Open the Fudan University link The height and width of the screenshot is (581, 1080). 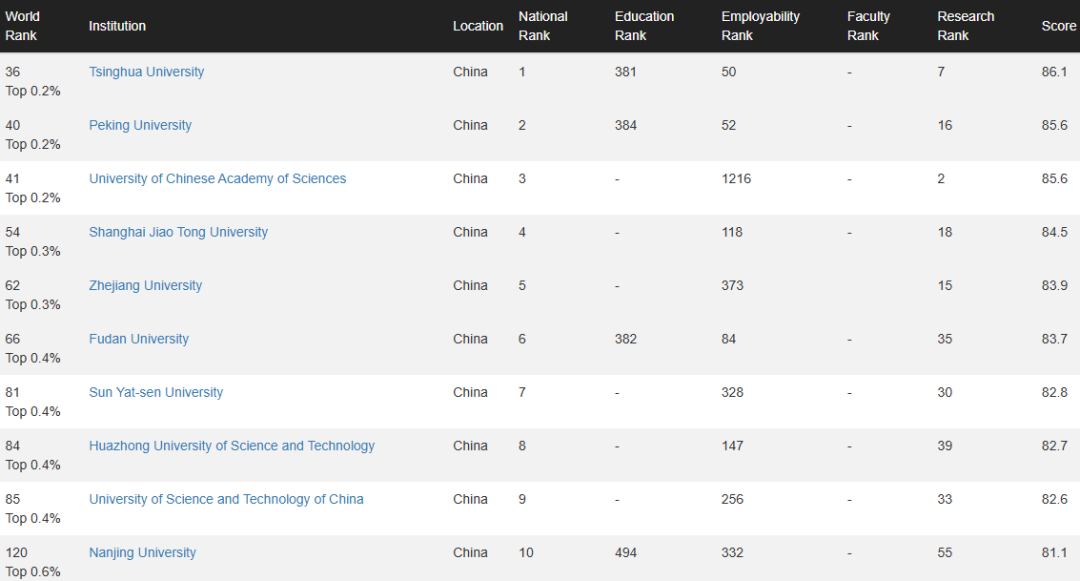tap(138, 339)
